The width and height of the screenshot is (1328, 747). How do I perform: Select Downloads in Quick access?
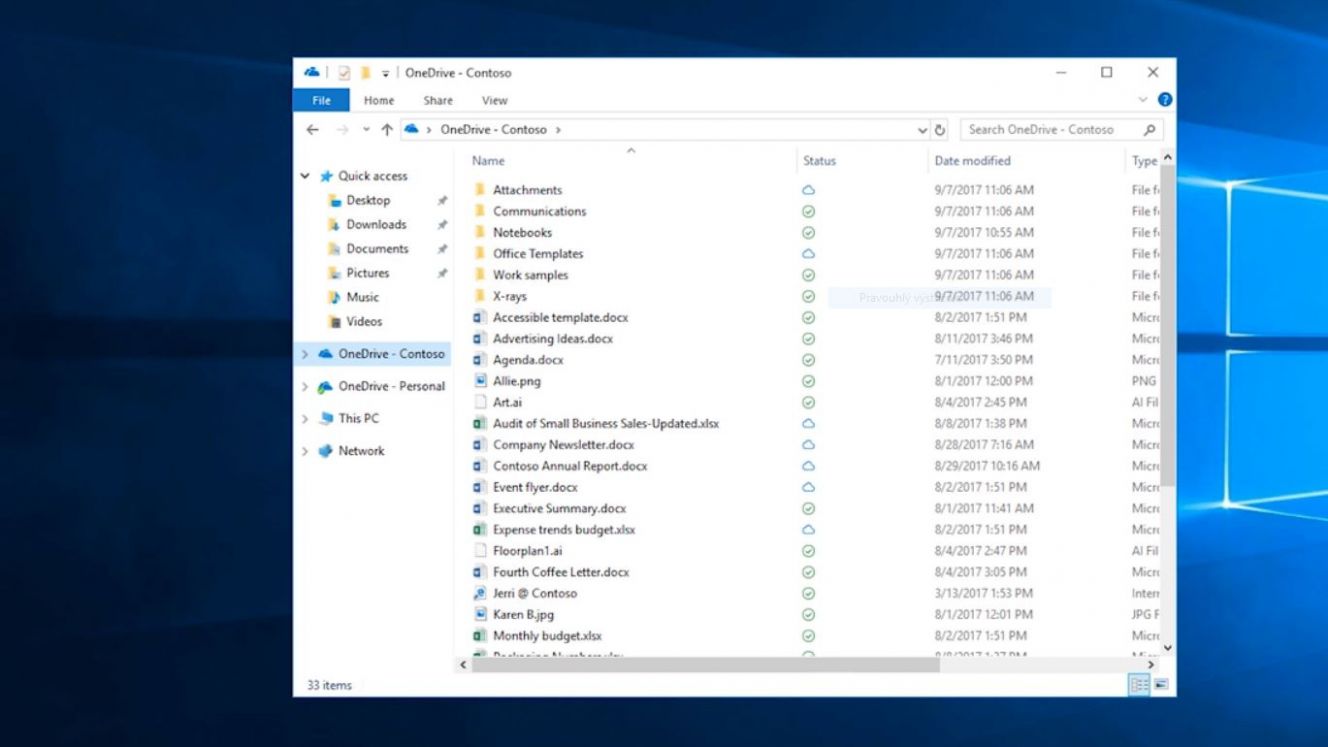(376, 224)
